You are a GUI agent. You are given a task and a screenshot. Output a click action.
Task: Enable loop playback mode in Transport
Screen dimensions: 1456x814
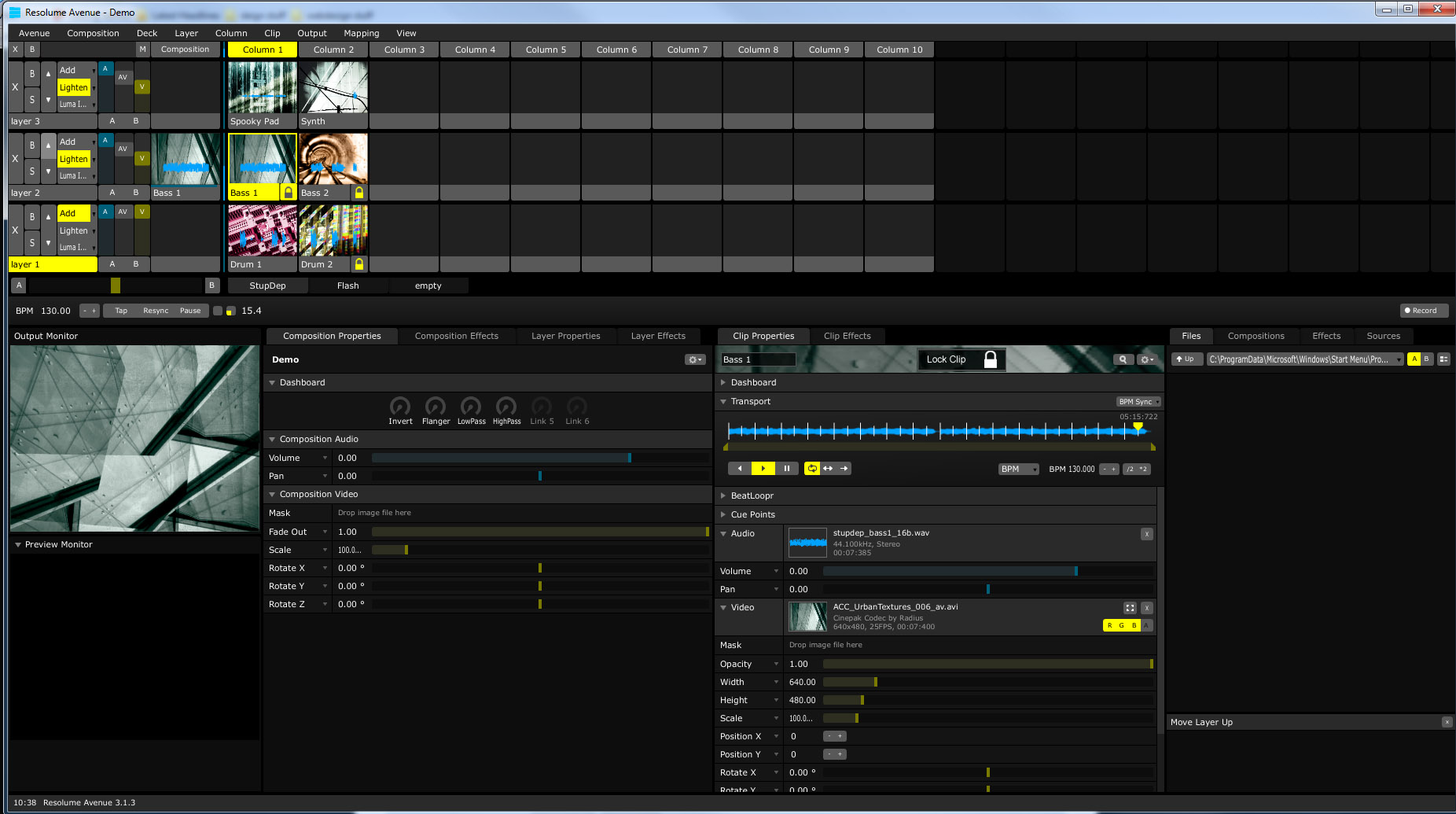pyautogui.click(x=812, y=468)
